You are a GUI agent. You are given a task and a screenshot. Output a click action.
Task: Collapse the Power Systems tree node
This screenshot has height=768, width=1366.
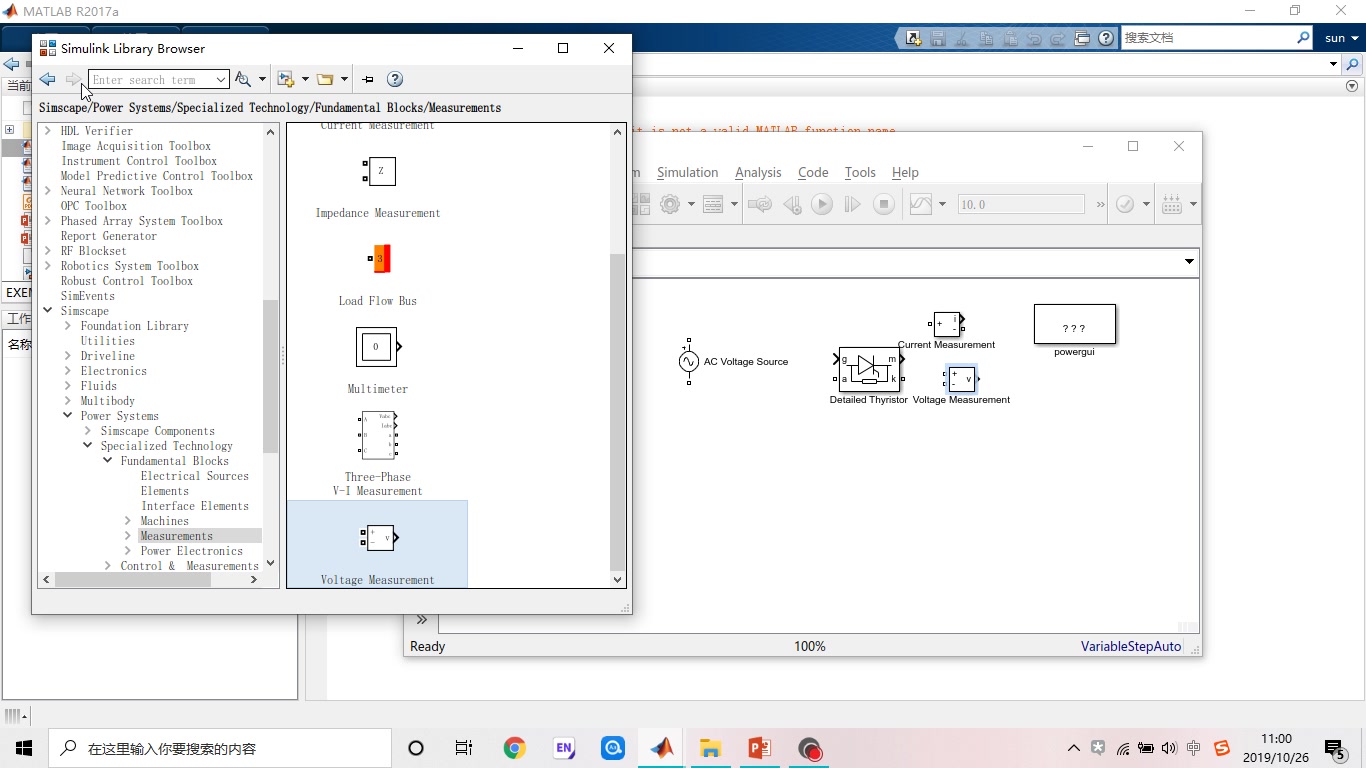click(x=68, y=416)
